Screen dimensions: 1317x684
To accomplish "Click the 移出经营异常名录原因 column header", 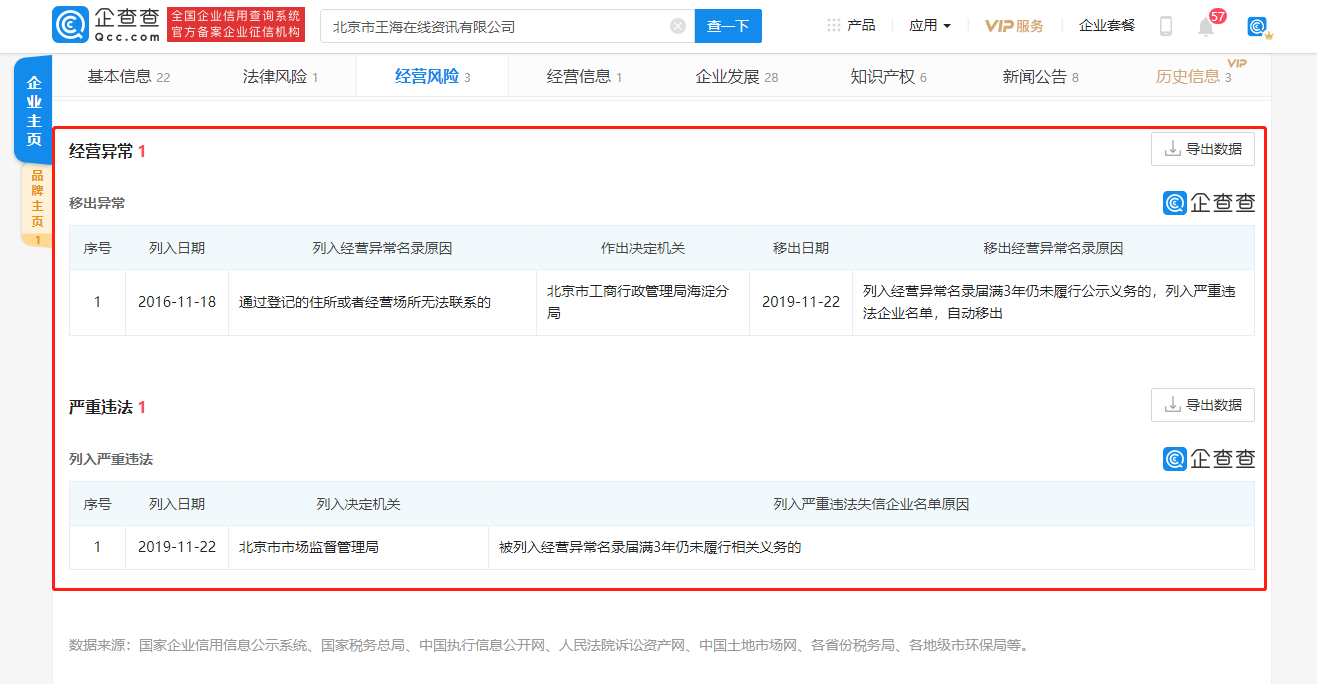I will pyautogui.click(x=1053, y=248).
